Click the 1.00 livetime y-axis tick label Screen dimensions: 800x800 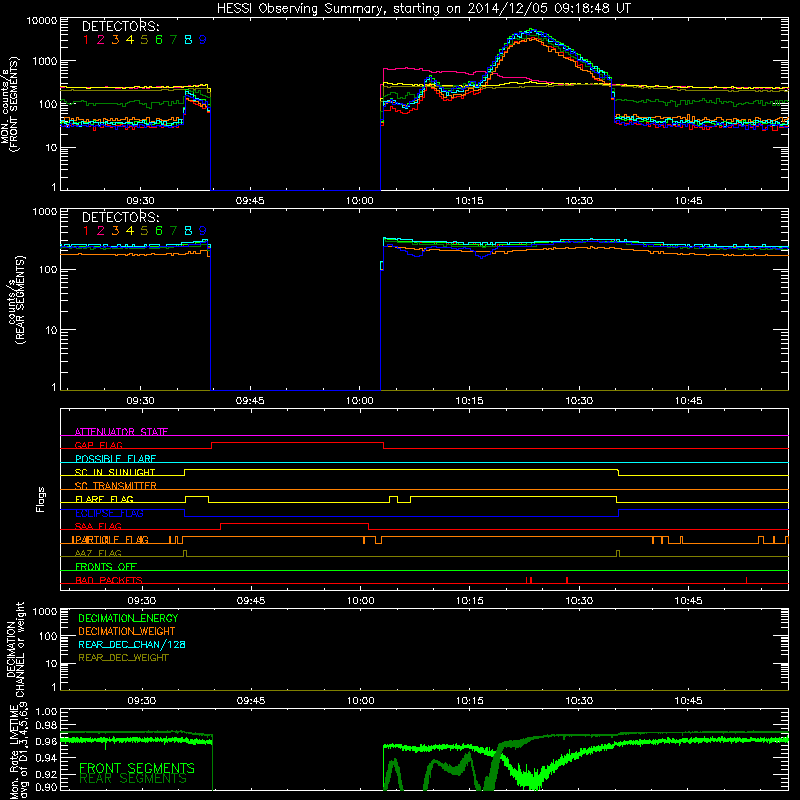pyautogui.click(x=46, y=711)
